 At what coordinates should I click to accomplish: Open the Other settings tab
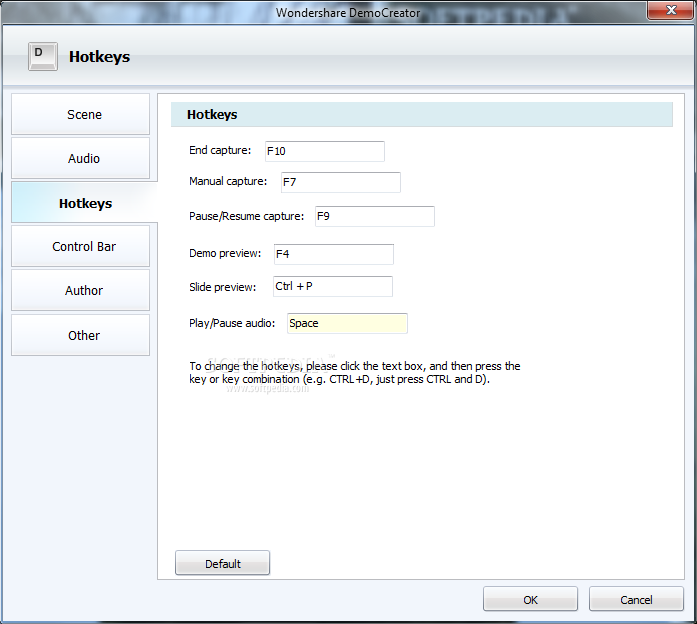[80, 335]
